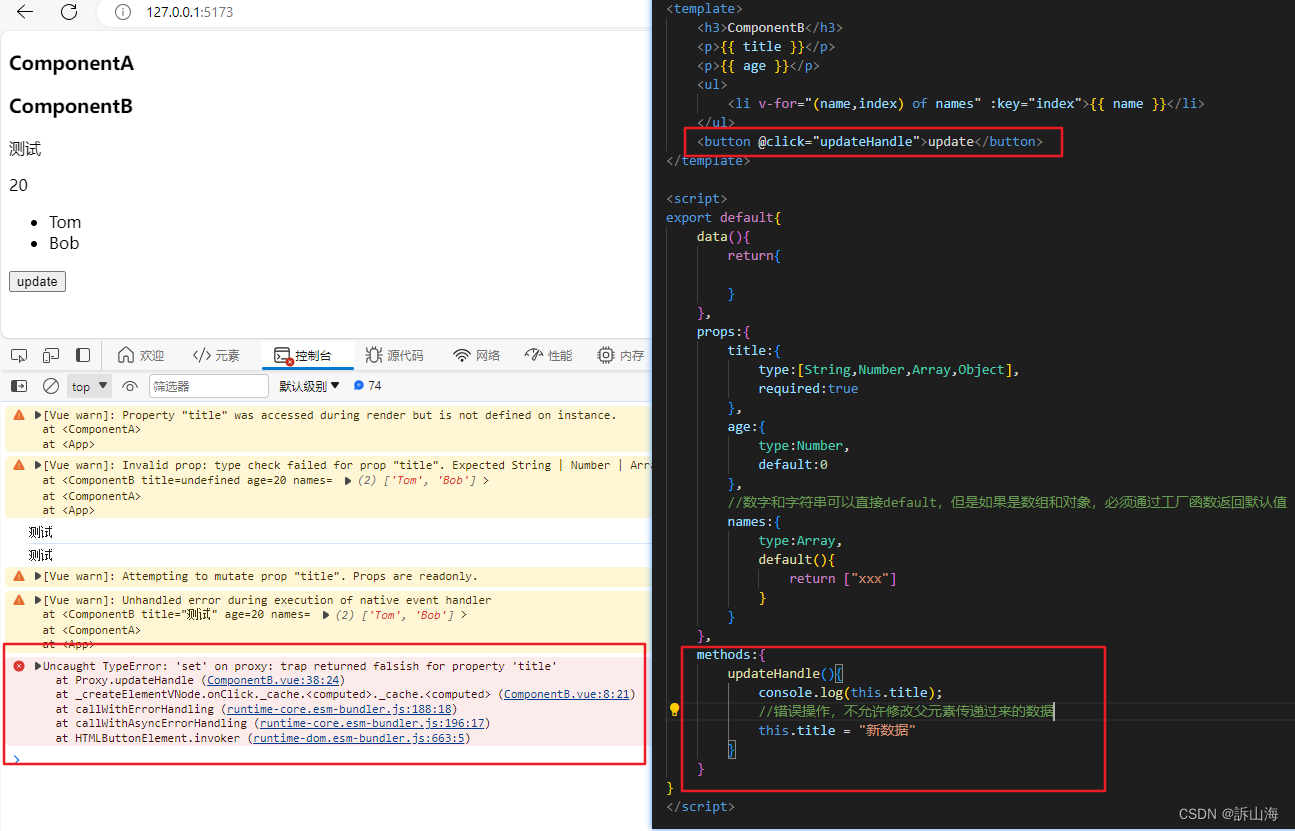The width and height of the screenshot is (1295, 831).
Task: Expand the Uncaught TypeError message
Action: click(38, 666)
